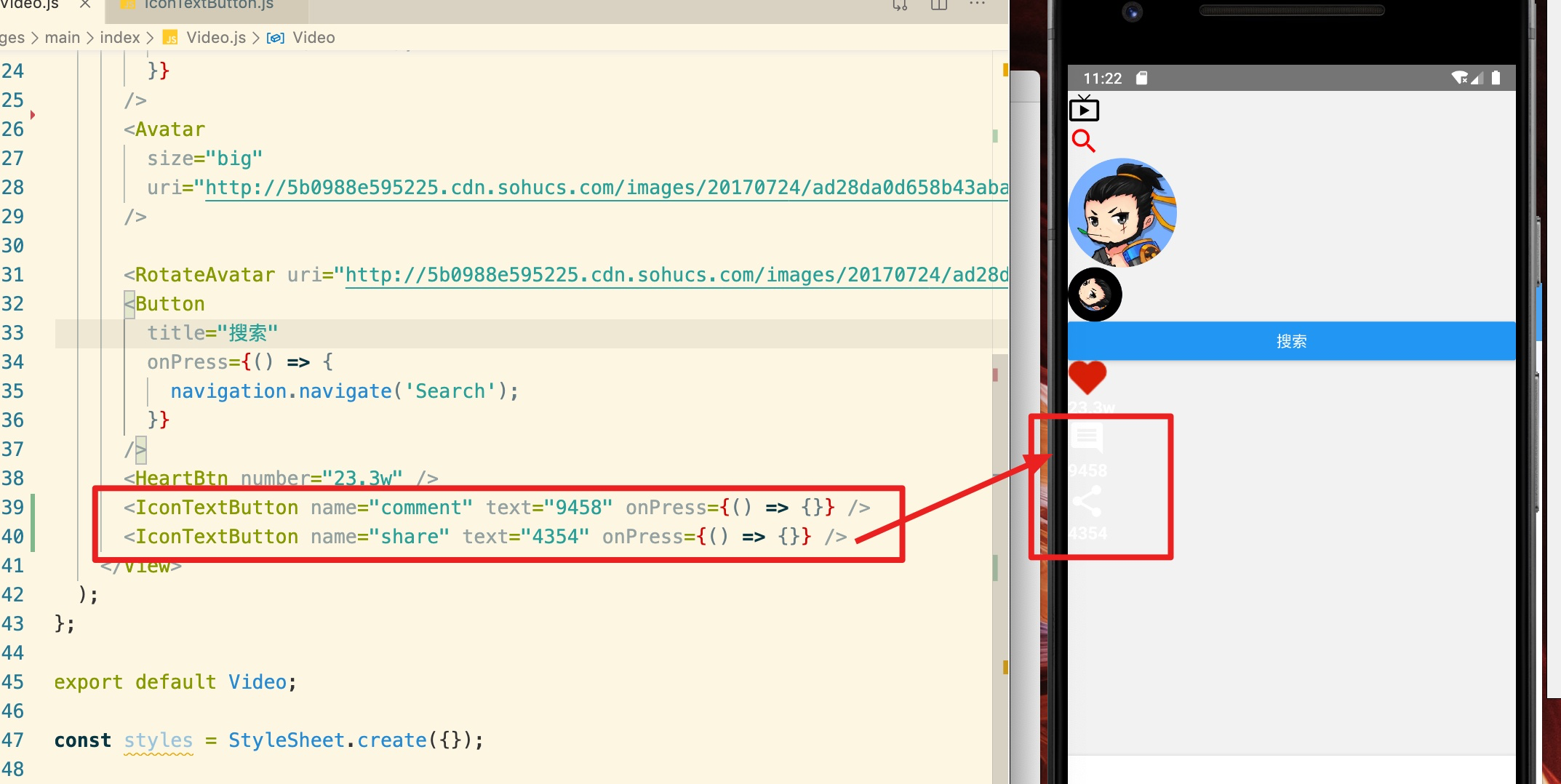
Task: Click the 11:22 clock in emulator status bar
Action: tap(1103, 78)
